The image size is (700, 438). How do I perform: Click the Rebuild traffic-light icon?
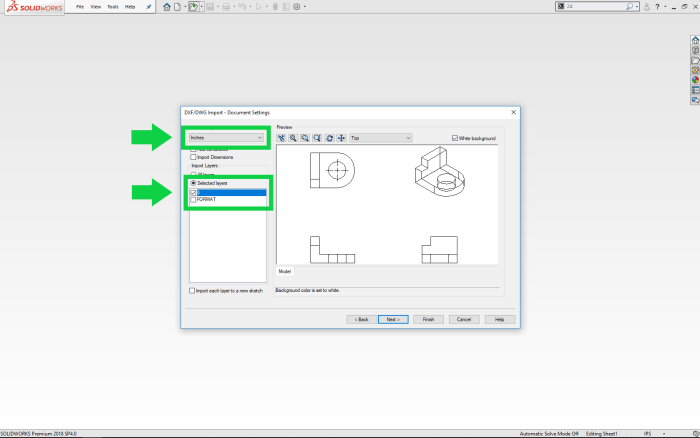275,7
